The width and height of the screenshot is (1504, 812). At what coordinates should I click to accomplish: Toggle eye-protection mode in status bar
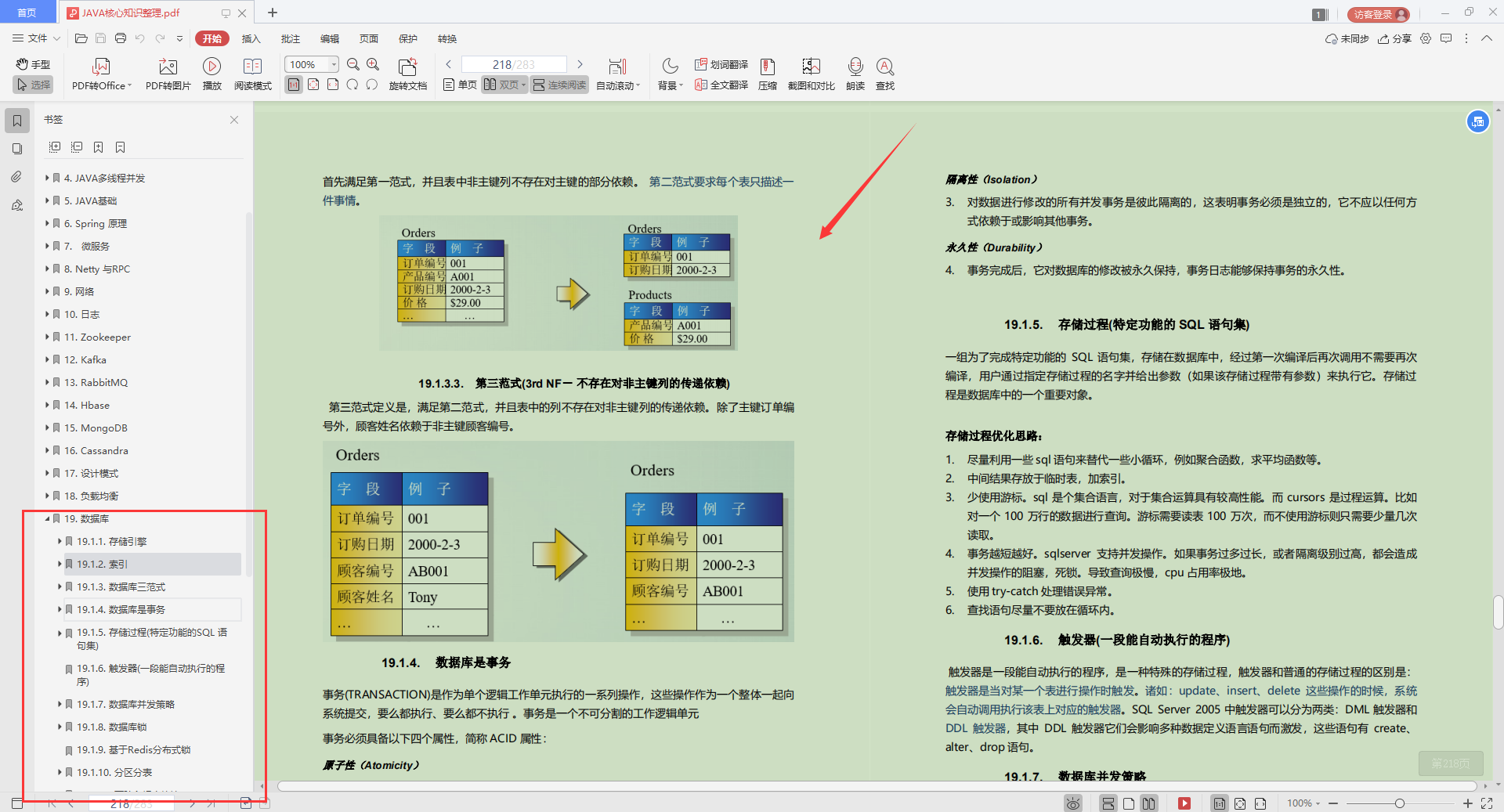coord(1072,803)
